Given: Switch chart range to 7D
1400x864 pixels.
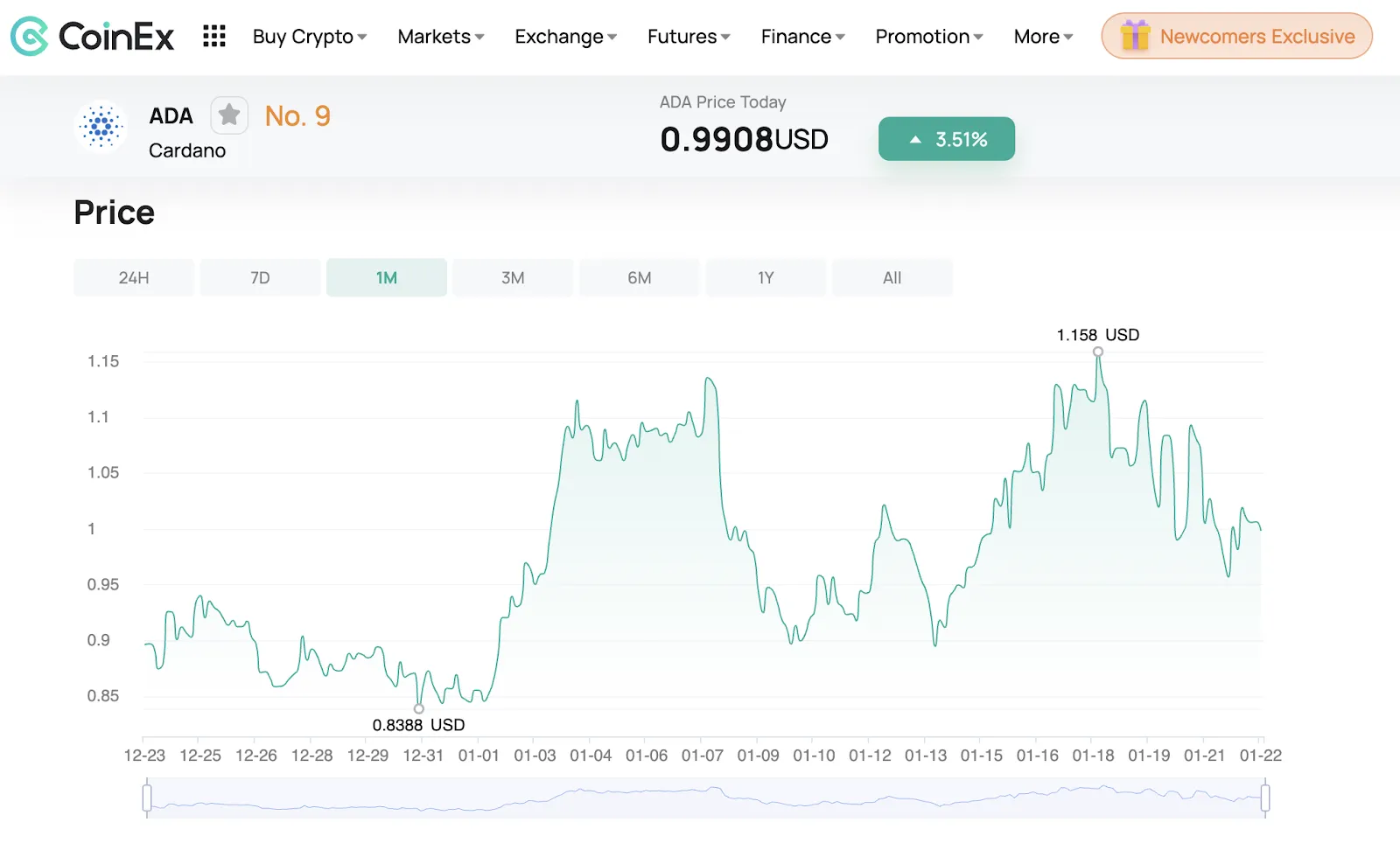Looking at the screenshot, I should (260, 277).
